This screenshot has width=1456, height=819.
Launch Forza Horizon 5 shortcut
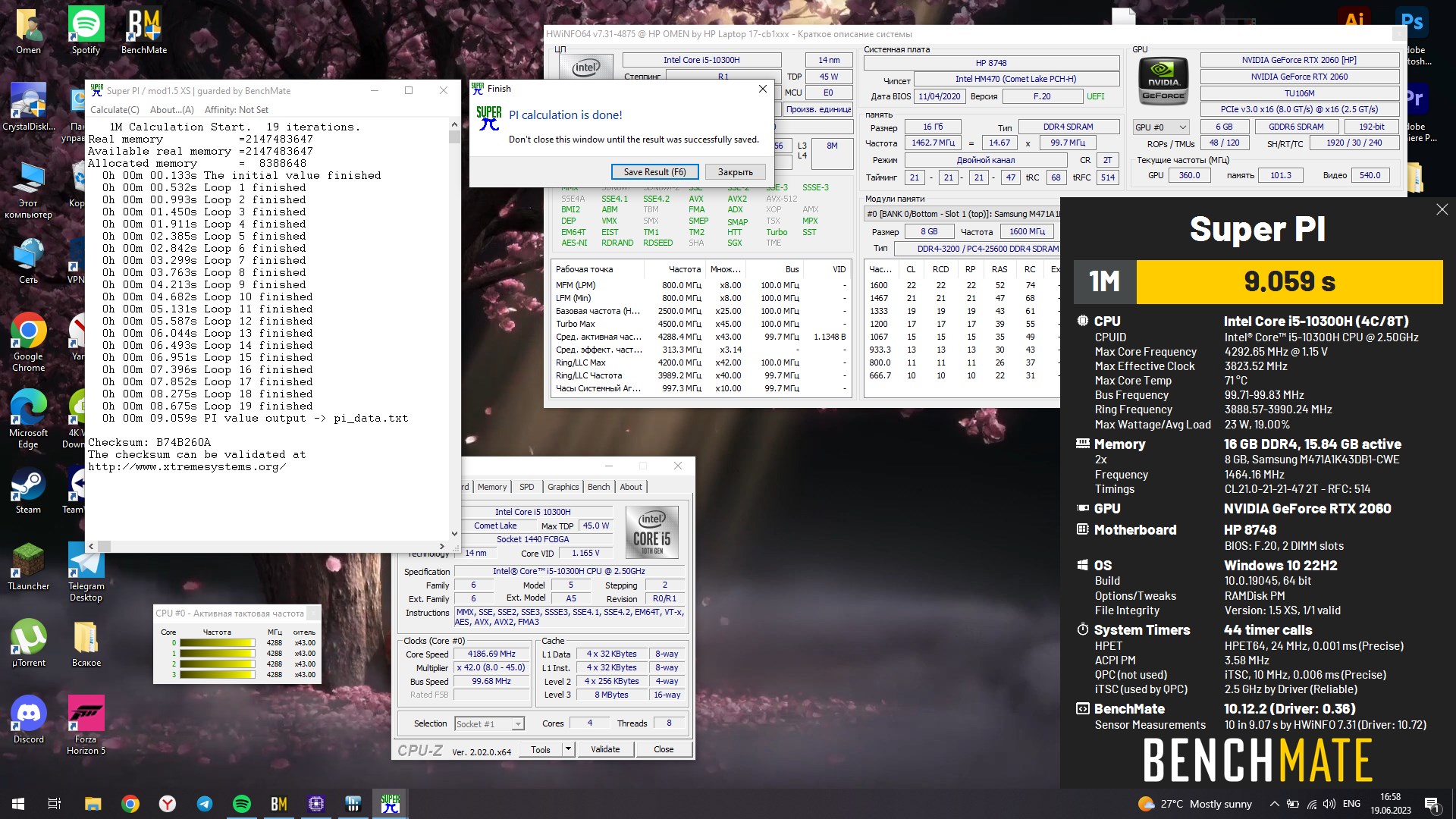click(x=86, y=726)
